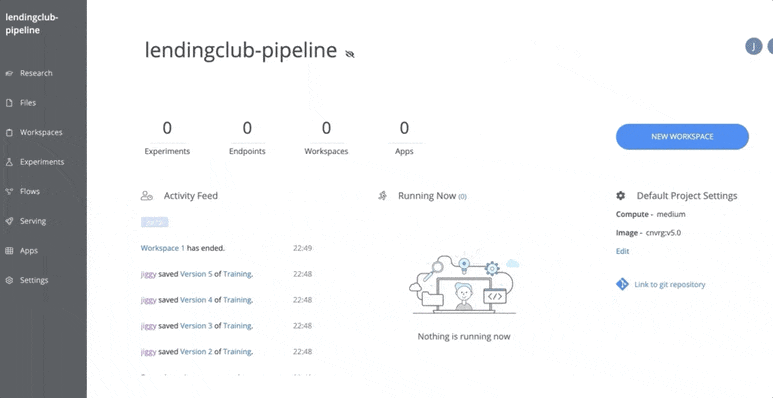Click the Flows branching icon
Viewport: 773px width, 398px height.
9,191
